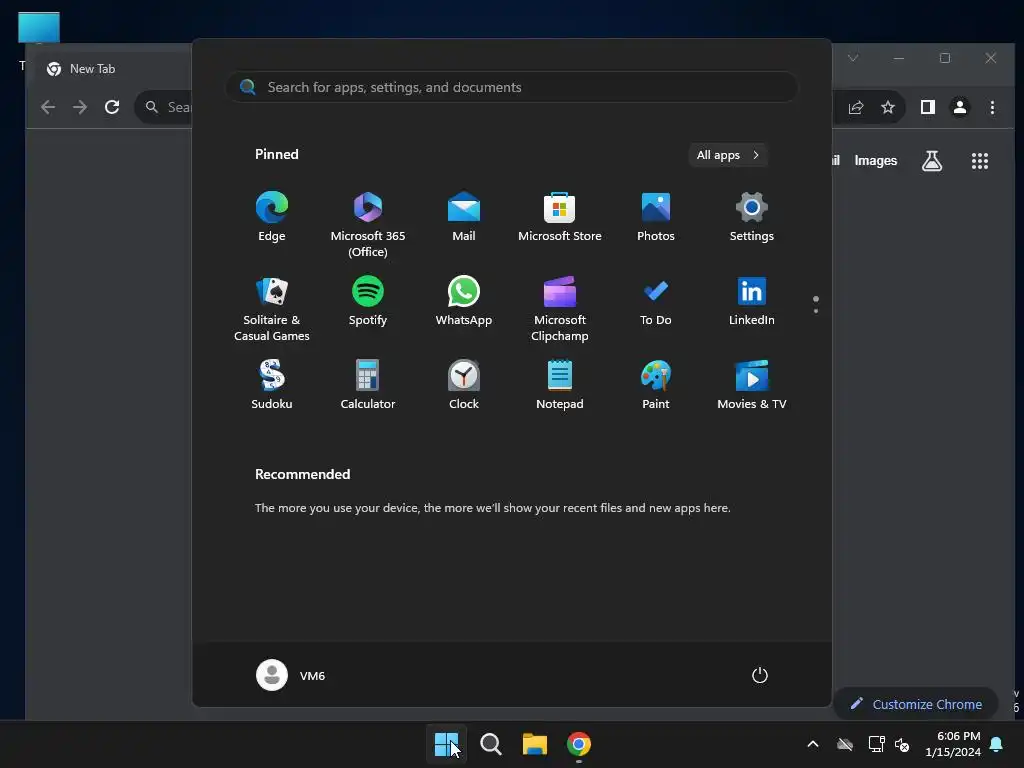Launch the Photos app

(656, 217)
